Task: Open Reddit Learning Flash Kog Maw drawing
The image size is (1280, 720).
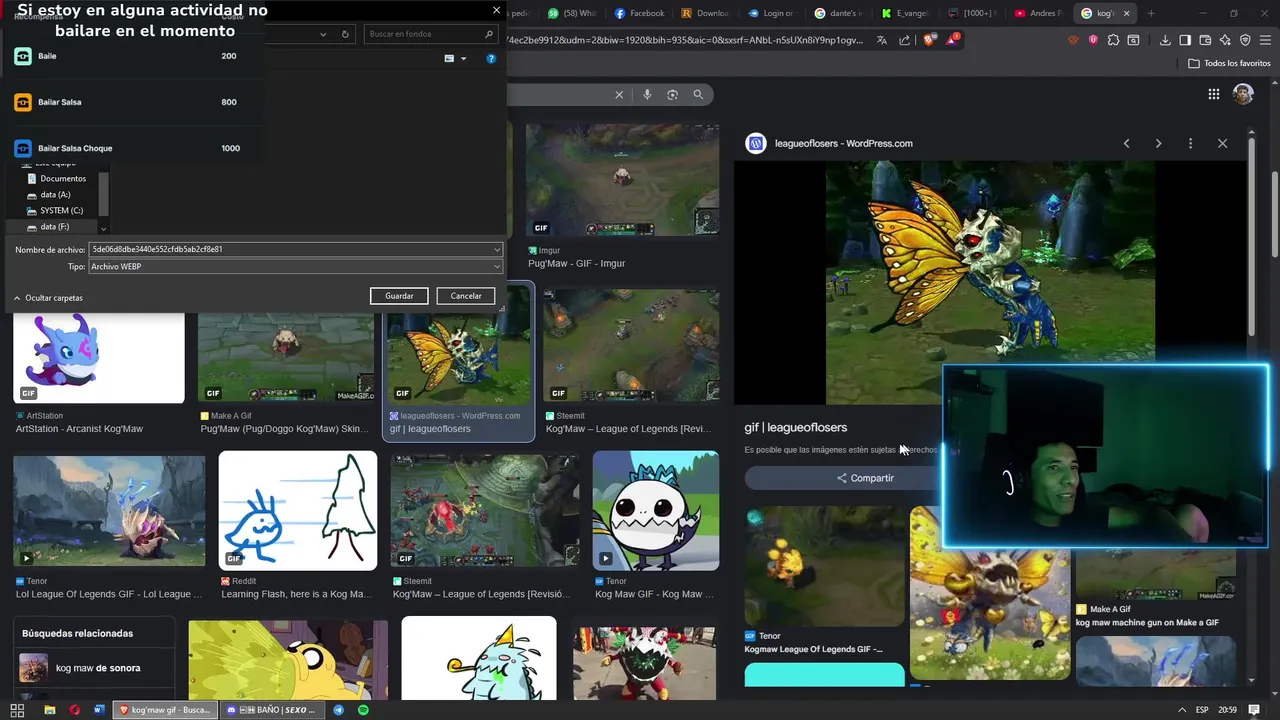Action: coord(298,511)
